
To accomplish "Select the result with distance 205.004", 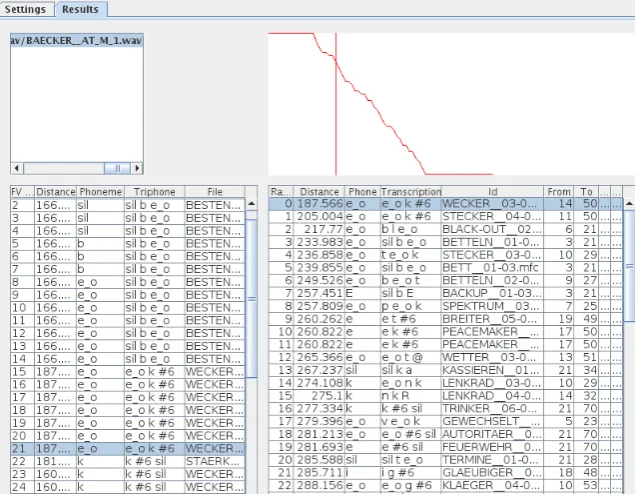I will [x=446, y=216].
